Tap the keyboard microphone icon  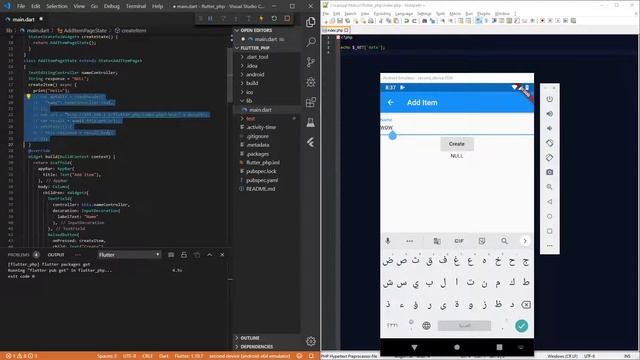coord(388,241)
